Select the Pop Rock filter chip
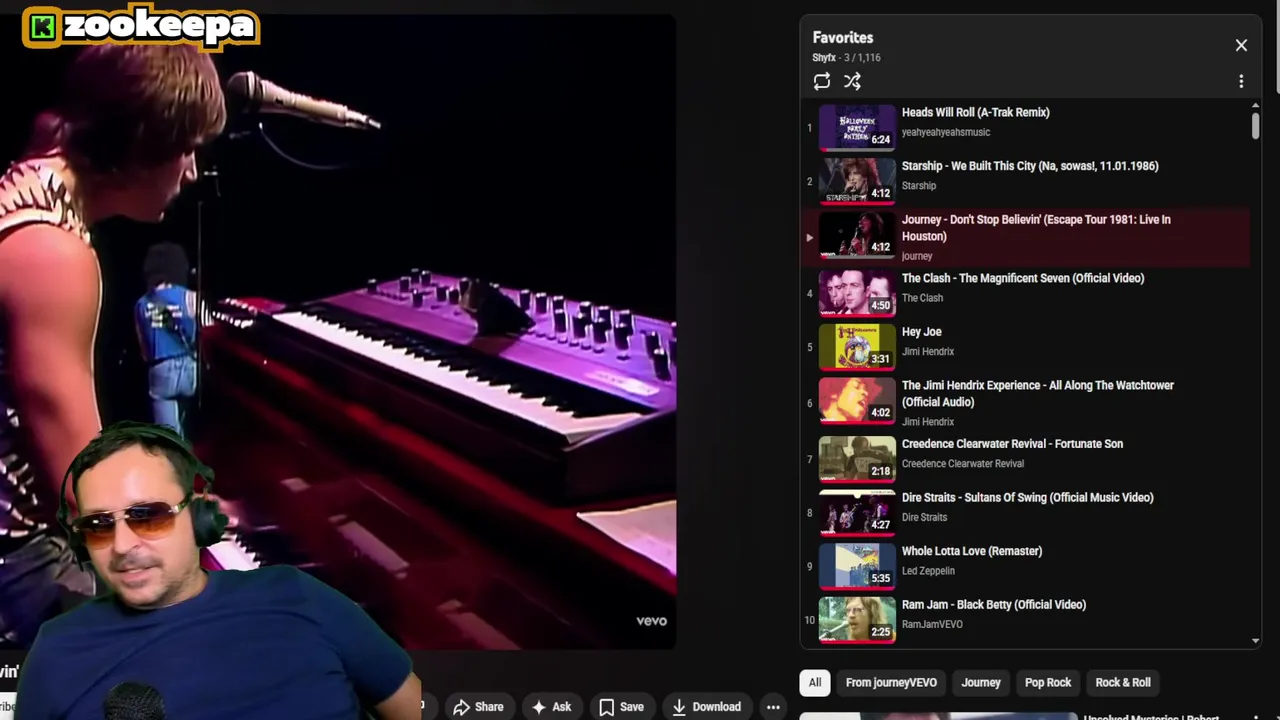Viewport: 1280px width, 720px height. click(1048, 683)
